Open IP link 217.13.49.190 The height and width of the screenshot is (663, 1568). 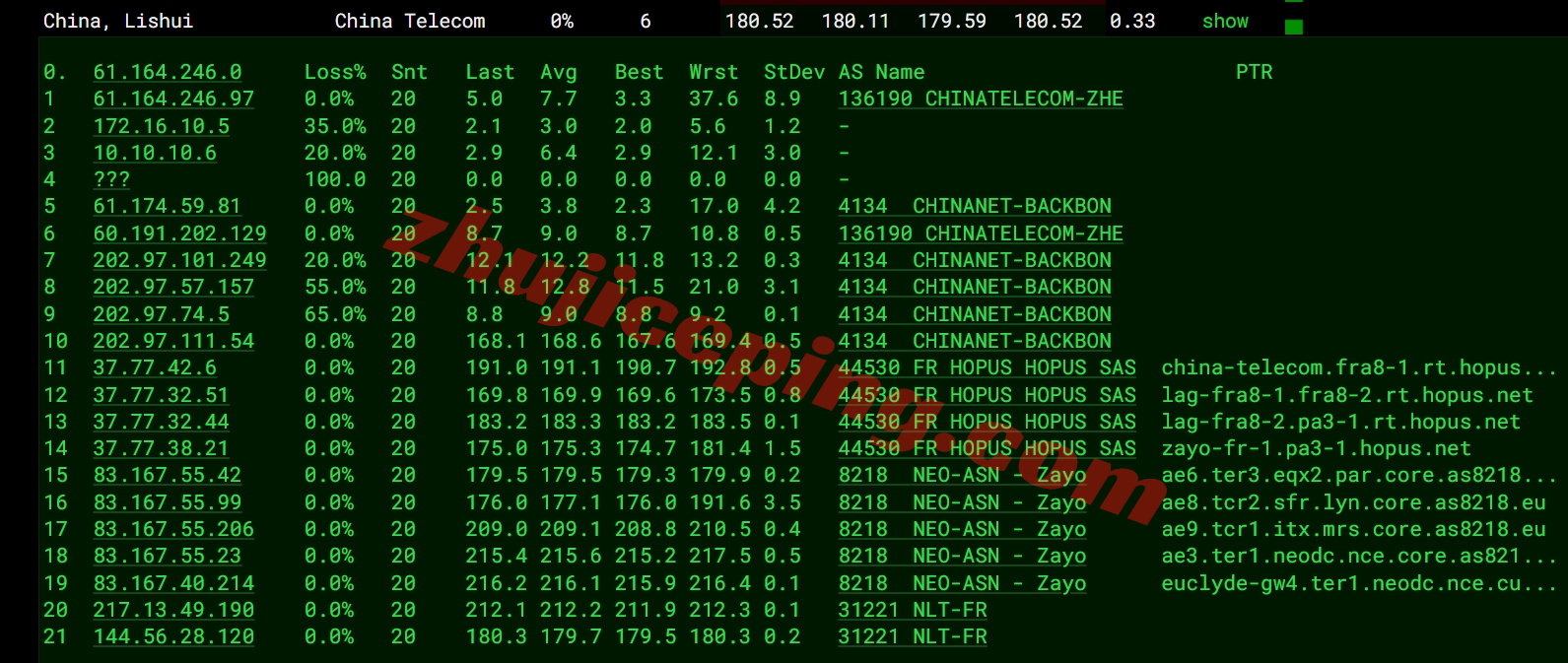pyautogui.click(x=173, y=611)
